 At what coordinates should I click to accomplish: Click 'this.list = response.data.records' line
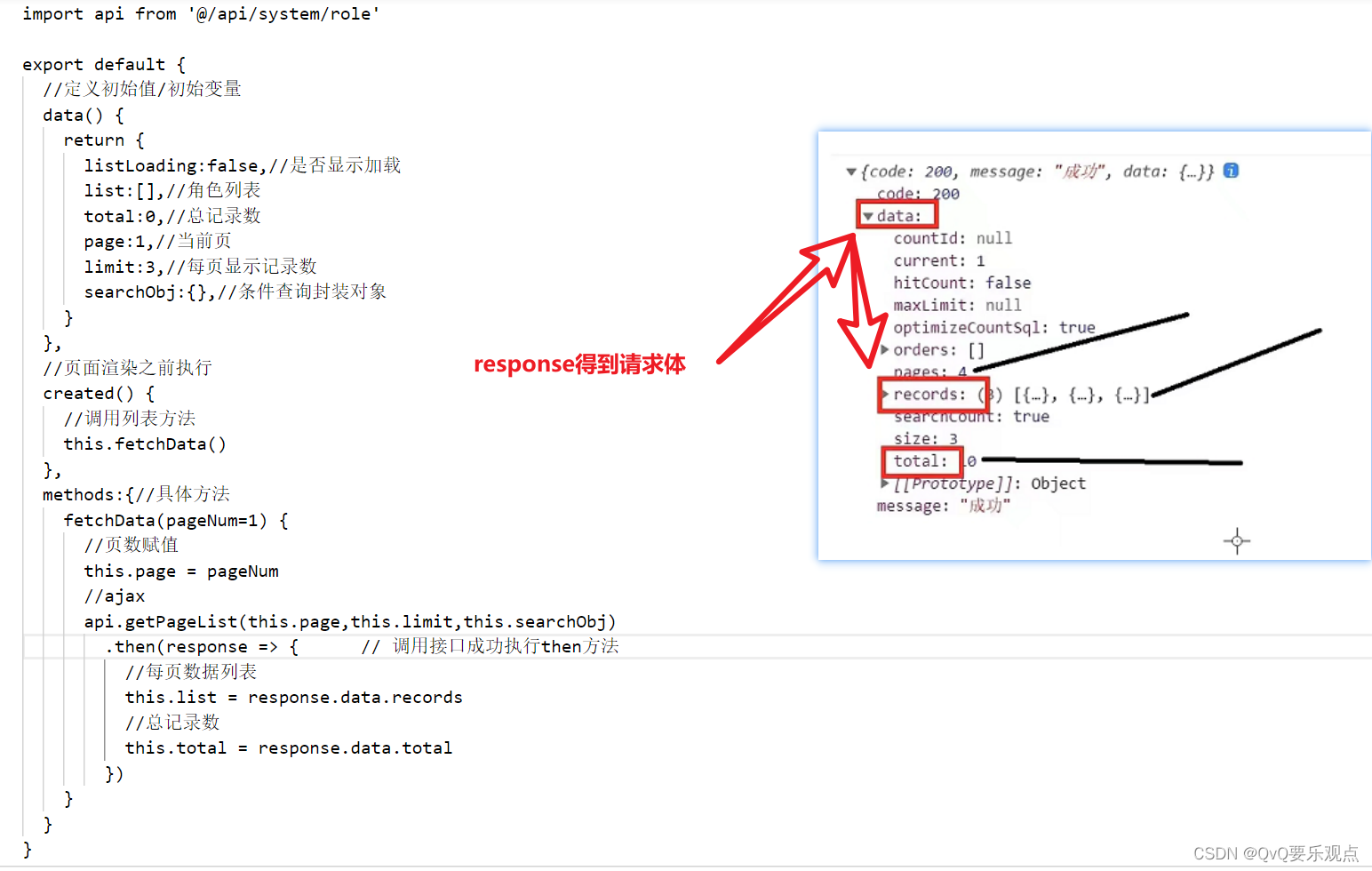294,697
